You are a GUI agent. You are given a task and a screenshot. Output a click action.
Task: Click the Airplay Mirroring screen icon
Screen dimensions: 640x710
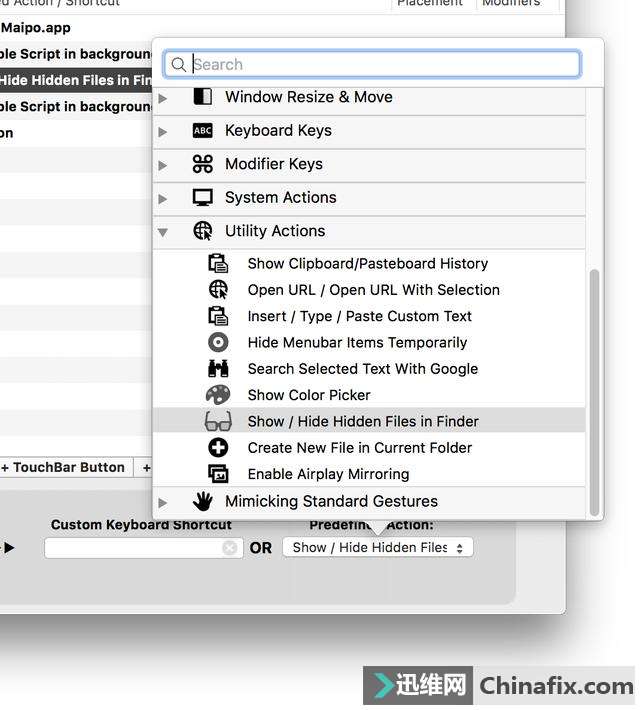(x=218, y=474)
